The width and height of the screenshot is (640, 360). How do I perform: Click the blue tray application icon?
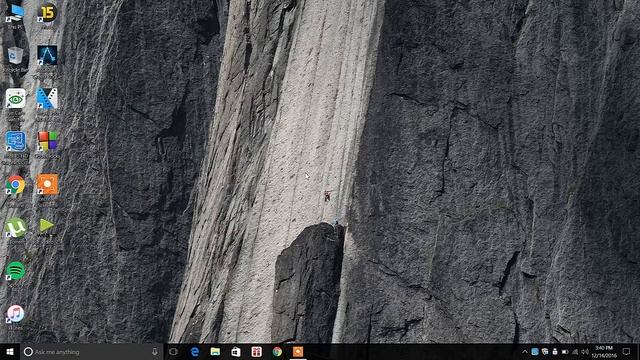535,352
